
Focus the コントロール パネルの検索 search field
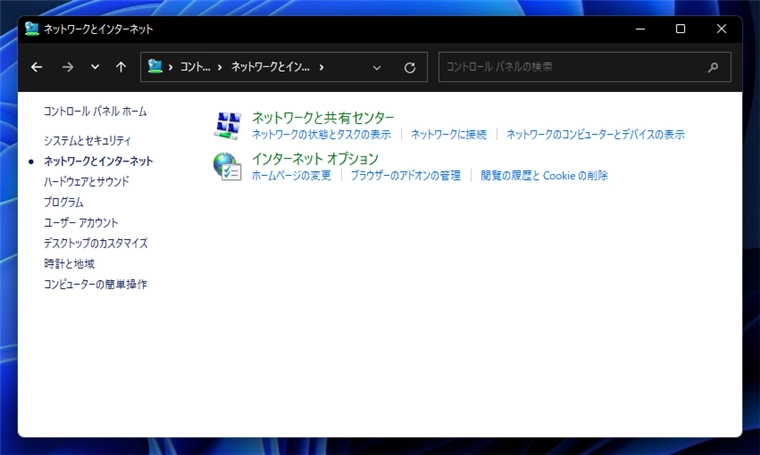click(585, 67)
